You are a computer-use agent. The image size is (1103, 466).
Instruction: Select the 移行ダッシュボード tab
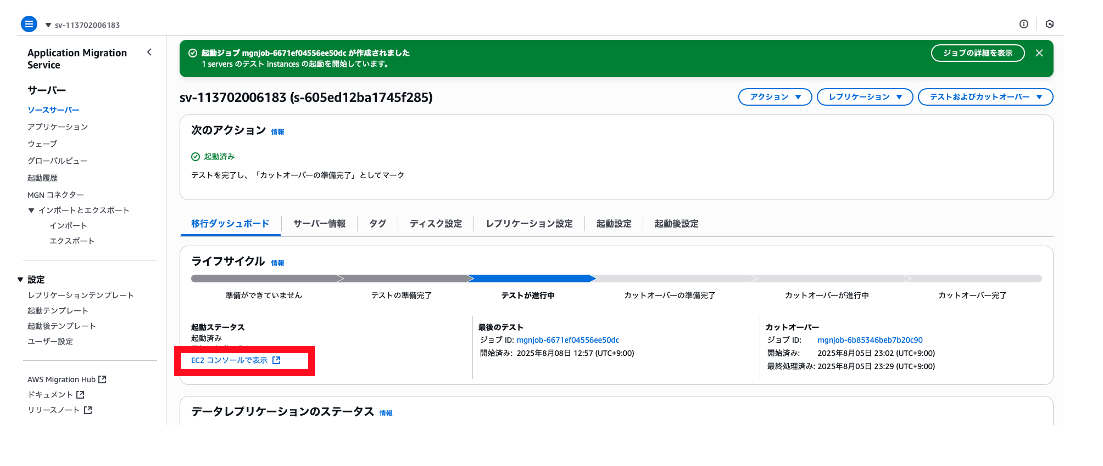pos(230,224)
